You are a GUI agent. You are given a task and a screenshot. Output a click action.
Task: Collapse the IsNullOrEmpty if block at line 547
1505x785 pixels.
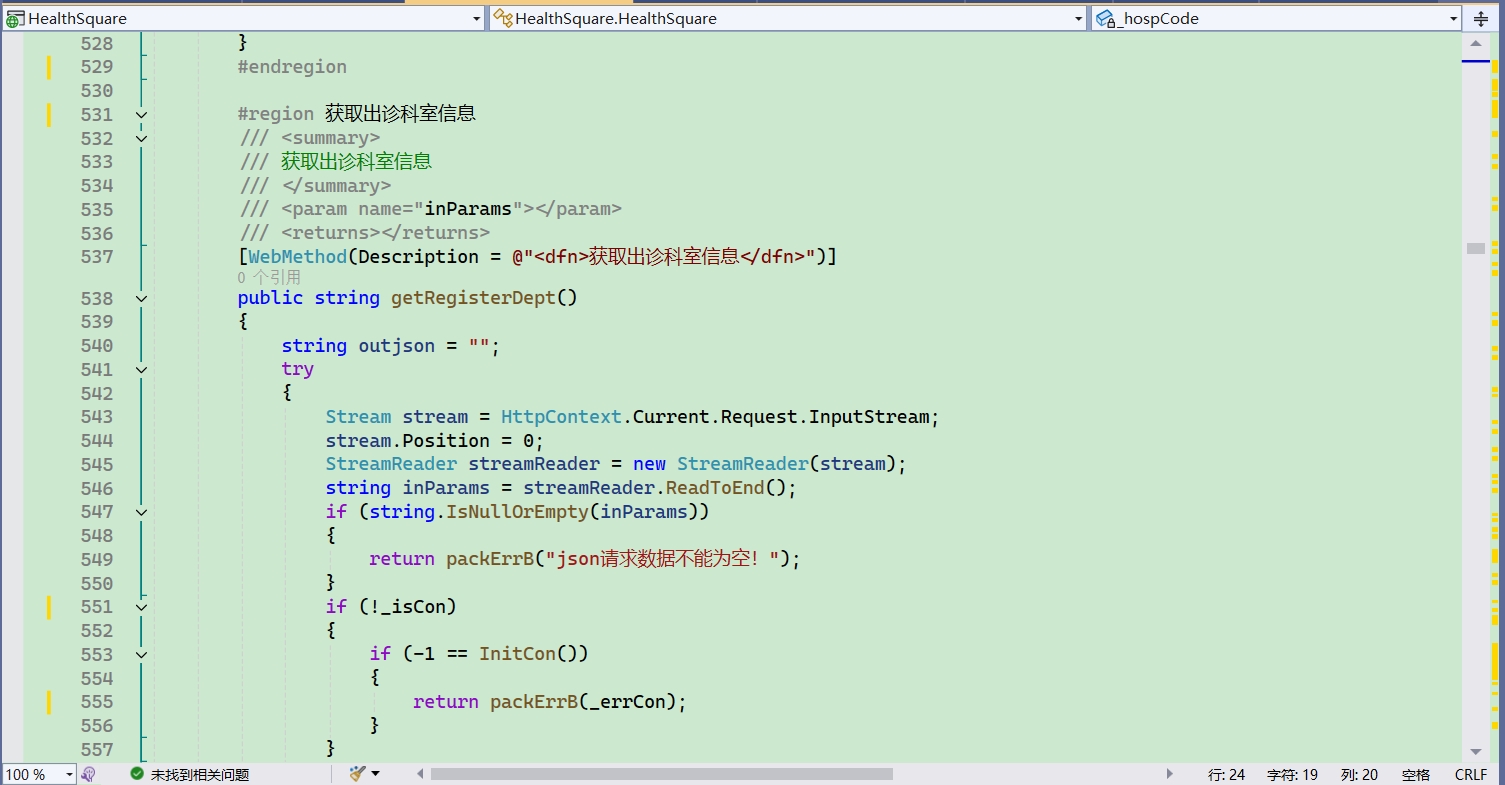click(x=141, y=512)
